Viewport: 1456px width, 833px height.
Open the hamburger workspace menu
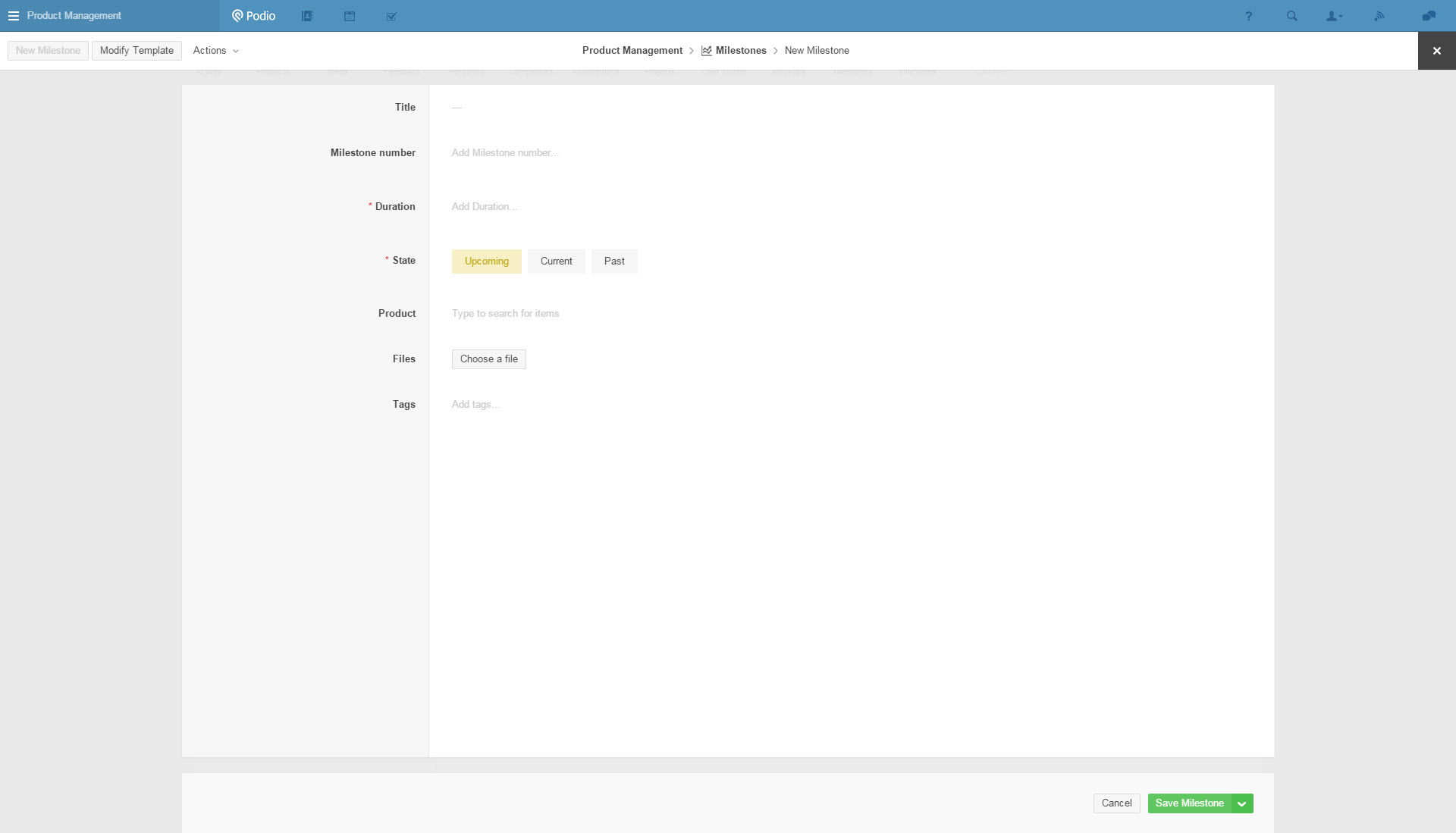pos(13,16)
